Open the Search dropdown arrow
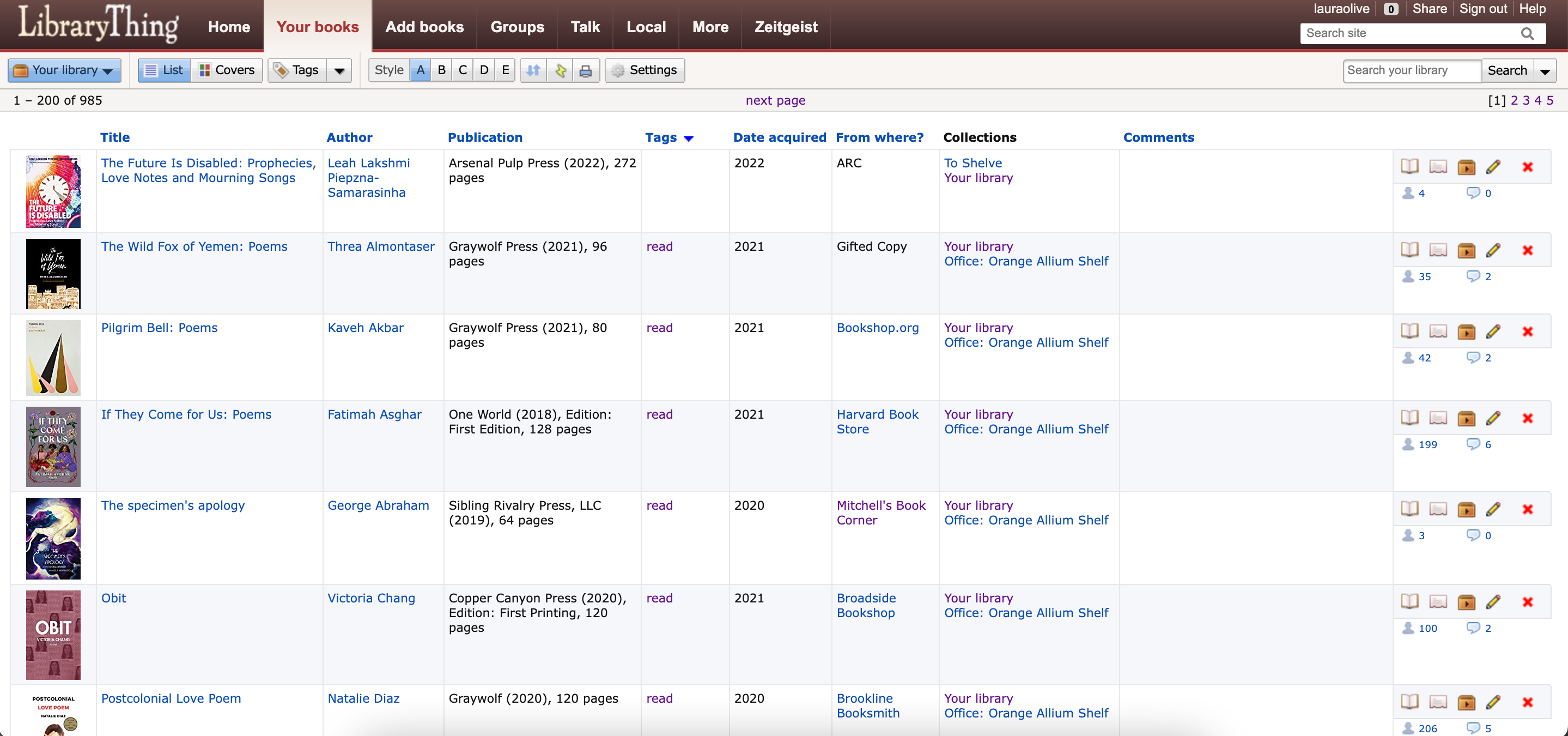 pyautogui.click(x=1546, y=71)
